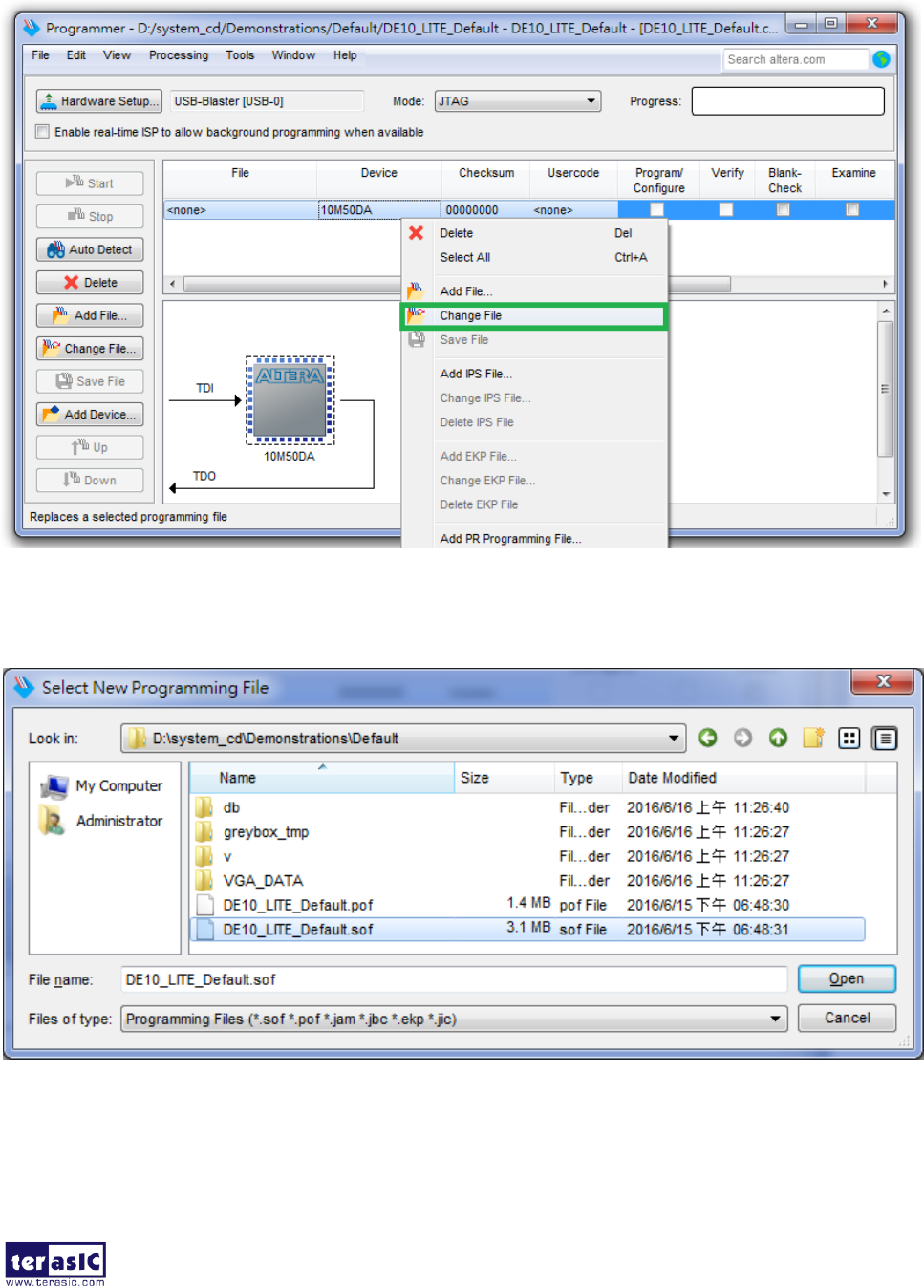Open the Help menu
The height and width of the screenshot is (1288, 924).
click(345, 55)
